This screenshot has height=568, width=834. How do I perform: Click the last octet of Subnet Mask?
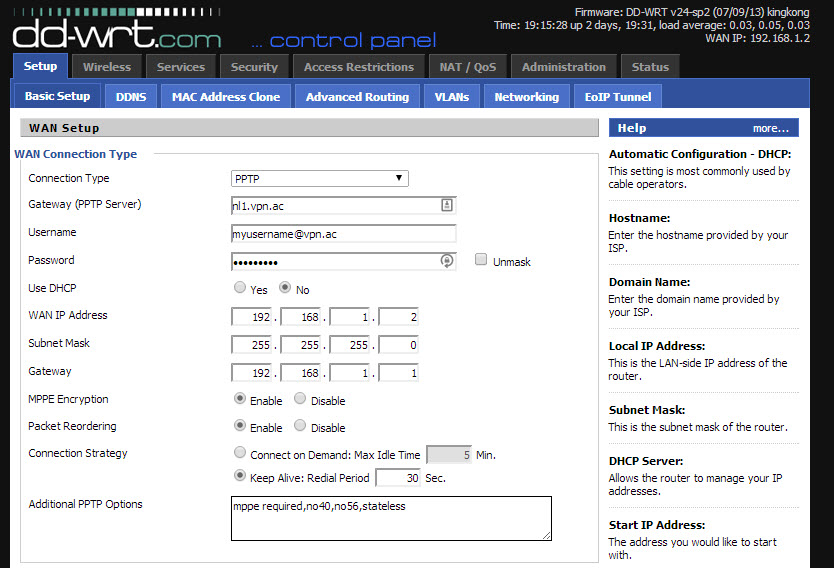click(x=398, y=345)
